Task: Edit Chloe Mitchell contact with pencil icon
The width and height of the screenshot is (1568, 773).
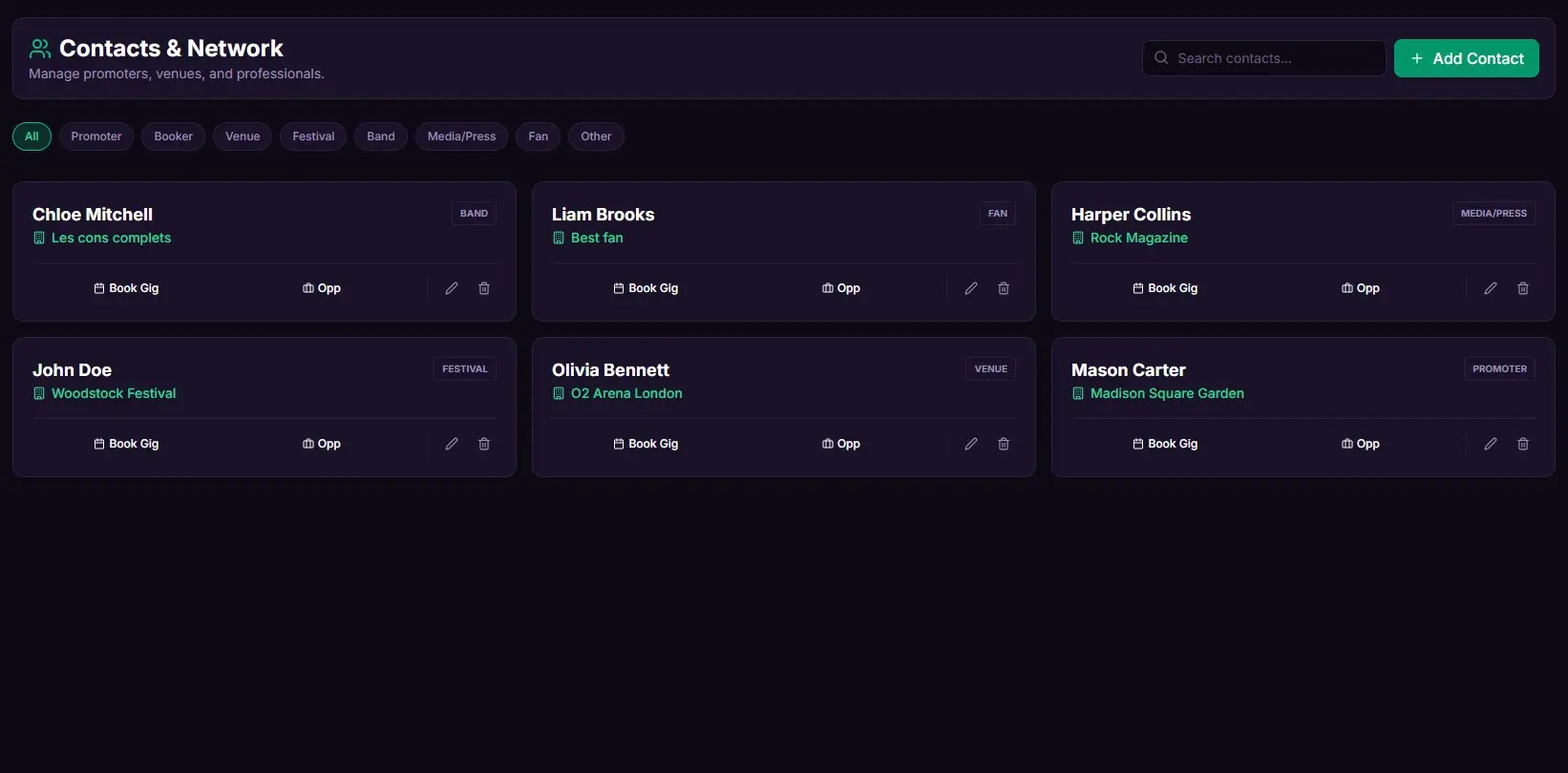Action: pos(452,288)
